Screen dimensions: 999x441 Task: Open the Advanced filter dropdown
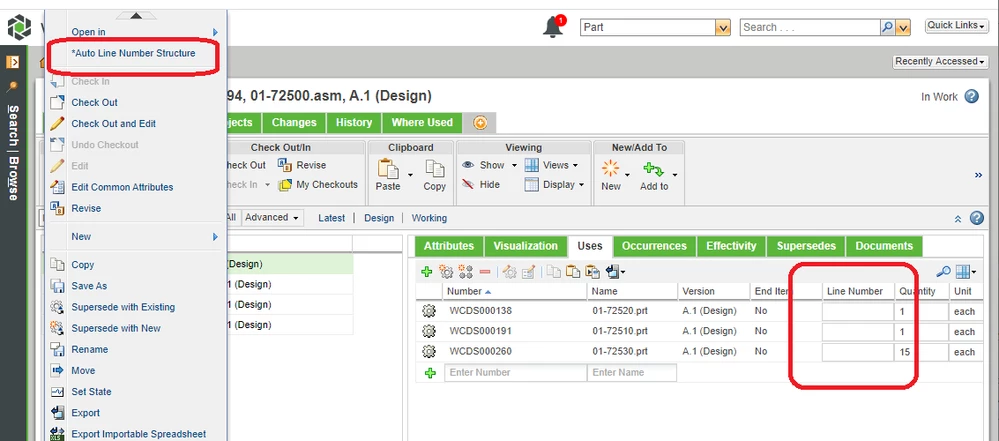pyautogui.click(x=272, y=217)
